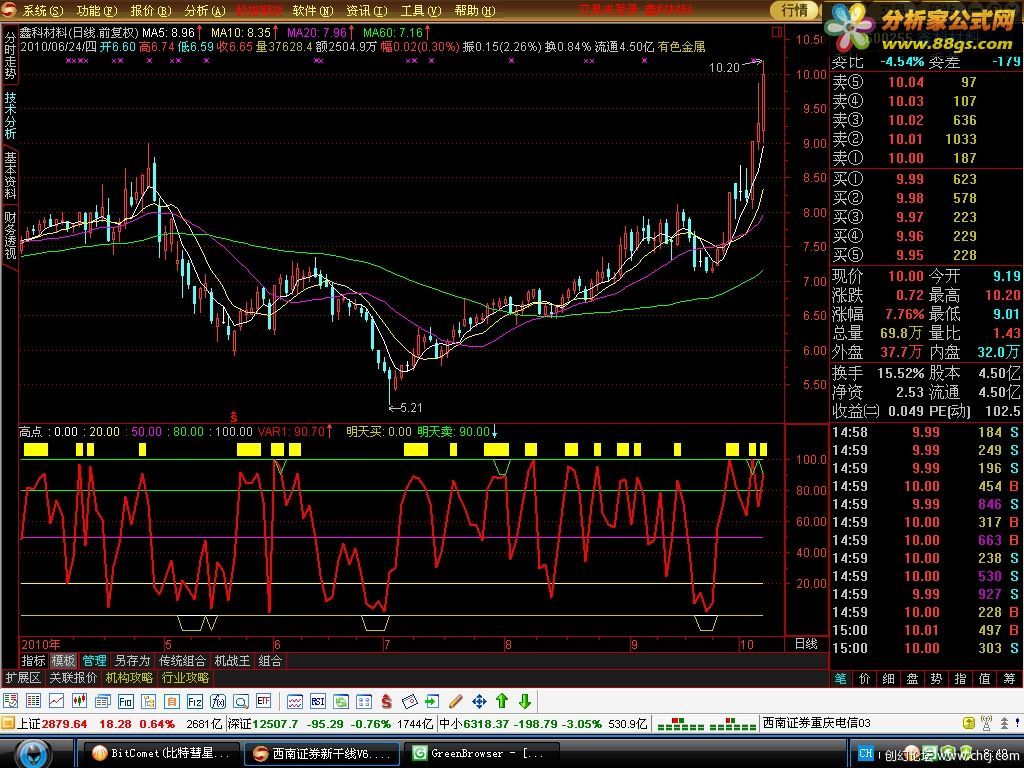Screen dimensions: 1024x768
Task: Switch timeframe via 日线 label
Action: click(x=806, y=643)
